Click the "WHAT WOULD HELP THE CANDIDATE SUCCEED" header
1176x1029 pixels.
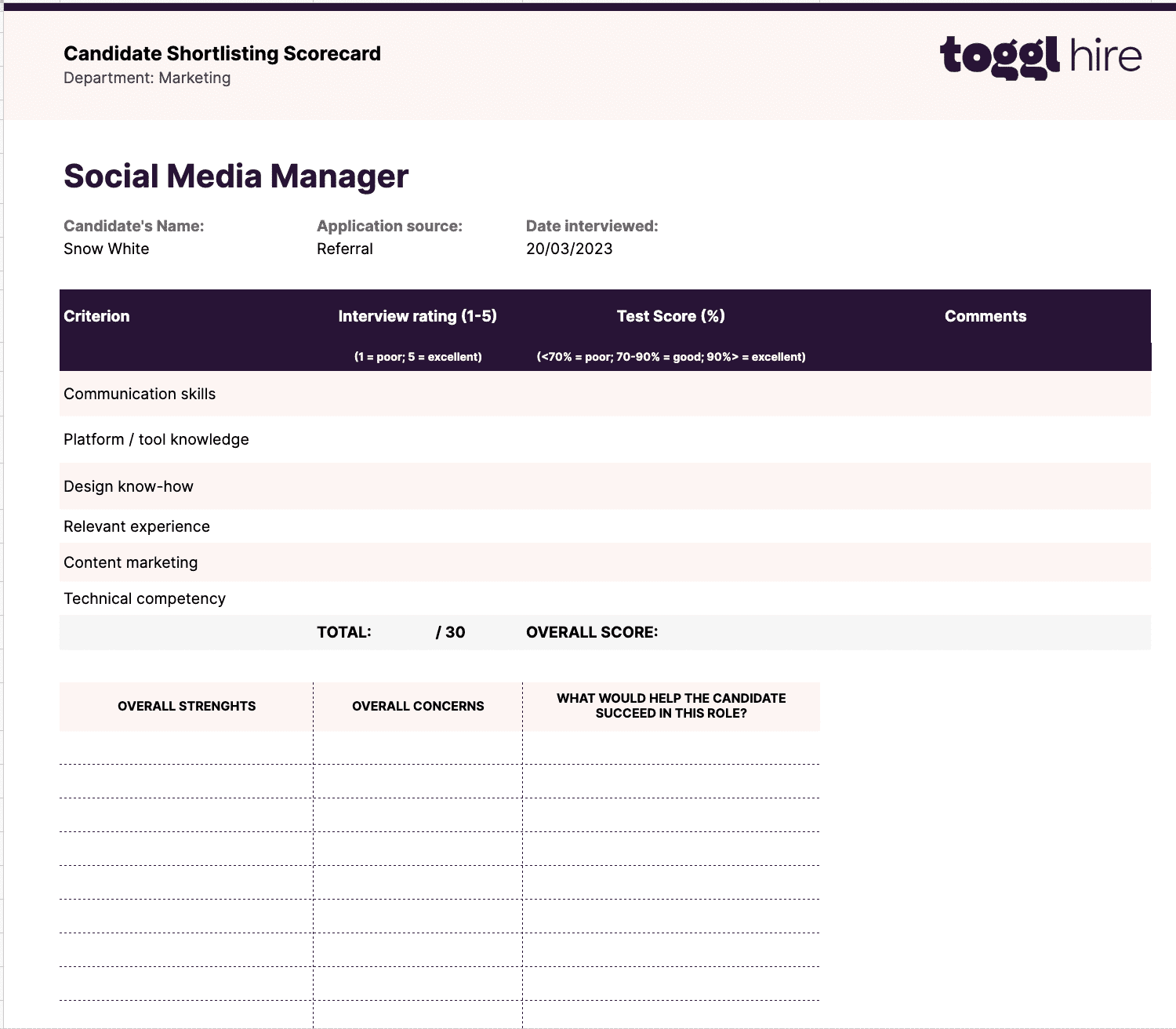point(671,705)
